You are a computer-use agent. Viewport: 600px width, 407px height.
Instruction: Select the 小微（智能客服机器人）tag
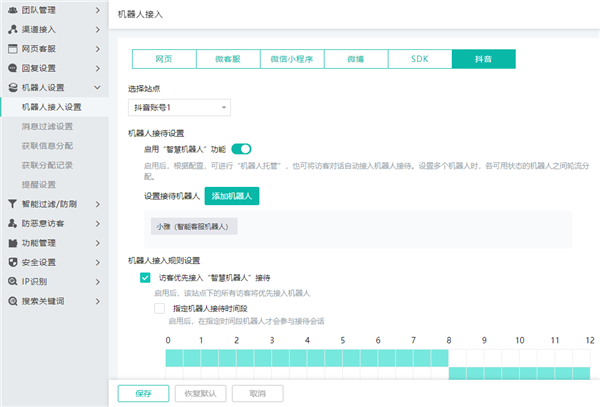coord(194,226)
